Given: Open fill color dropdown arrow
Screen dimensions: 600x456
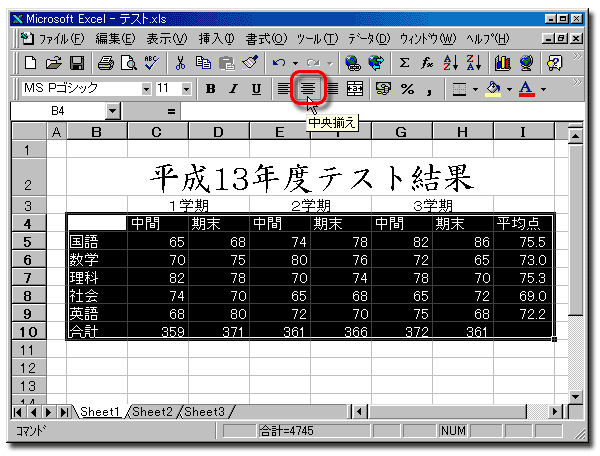Looking at the screenshot, I should (509, 89).
